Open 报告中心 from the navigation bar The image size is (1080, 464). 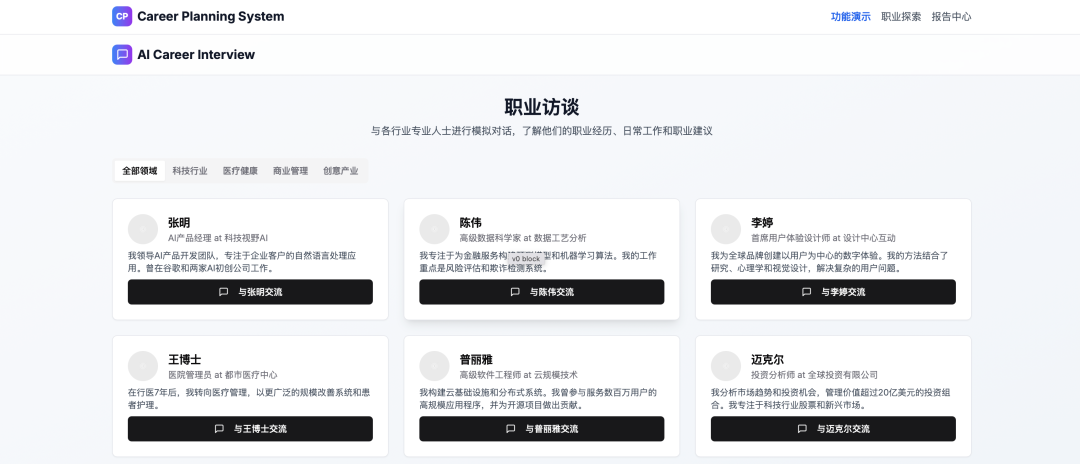[x=951, y=17]
